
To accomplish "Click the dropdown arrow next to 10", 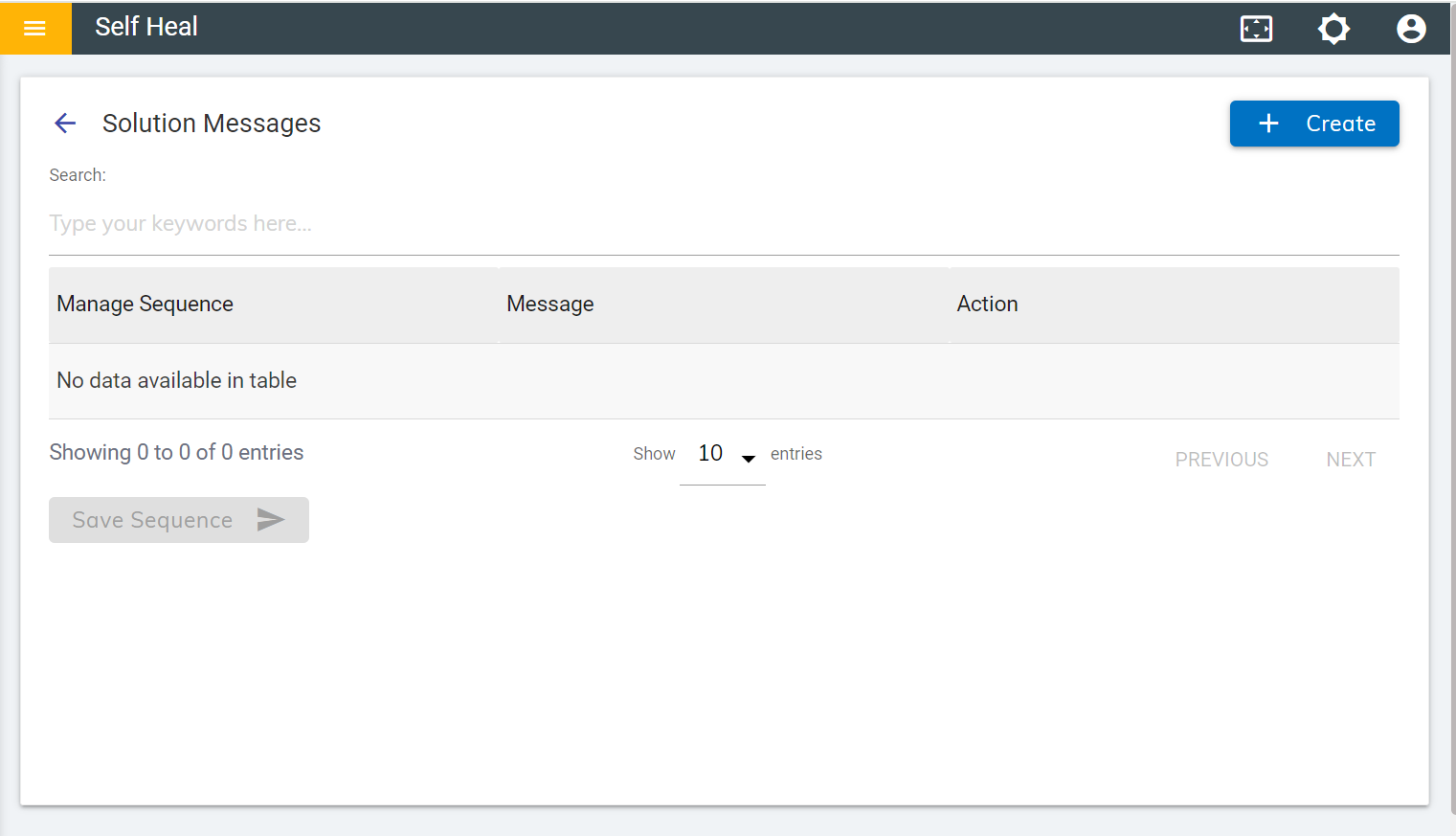I will (749, 459).
